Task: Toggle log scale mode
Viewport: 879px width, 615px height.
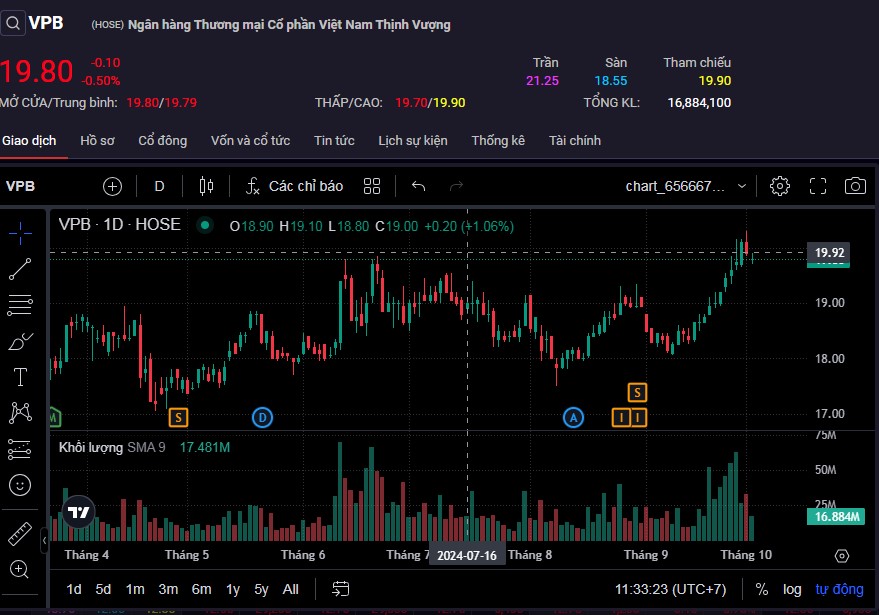Action: tap(791, 589)
